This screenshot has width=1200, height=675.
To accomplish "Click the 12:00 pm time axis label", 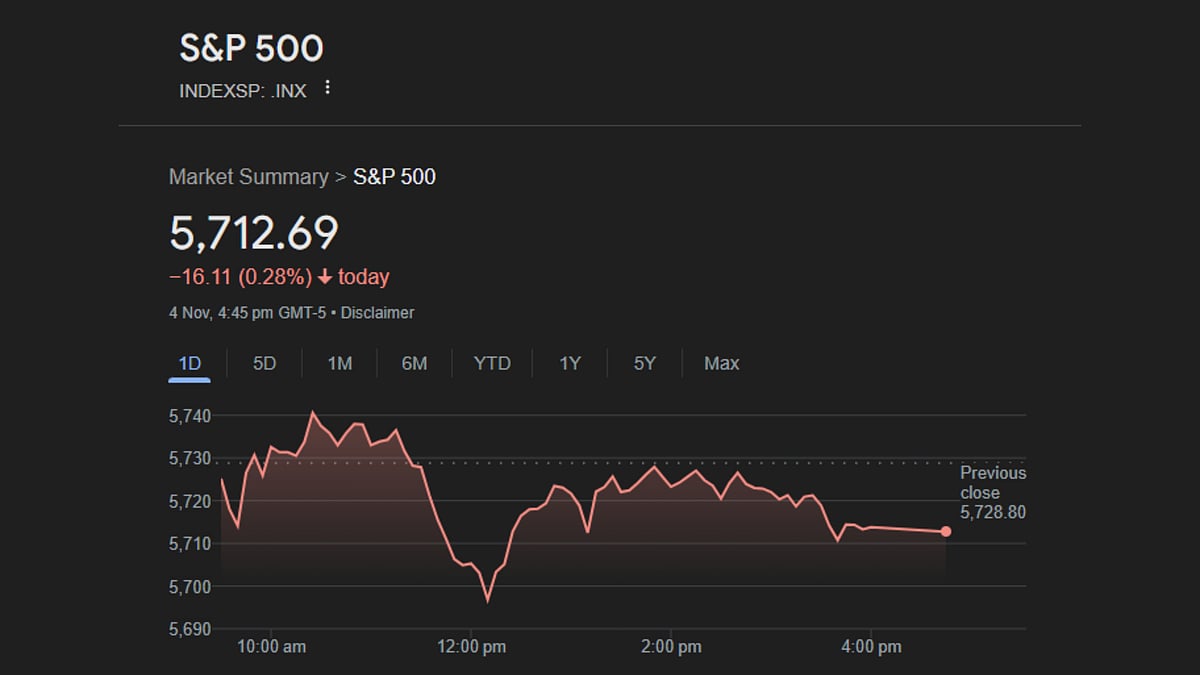I will 473,647.
